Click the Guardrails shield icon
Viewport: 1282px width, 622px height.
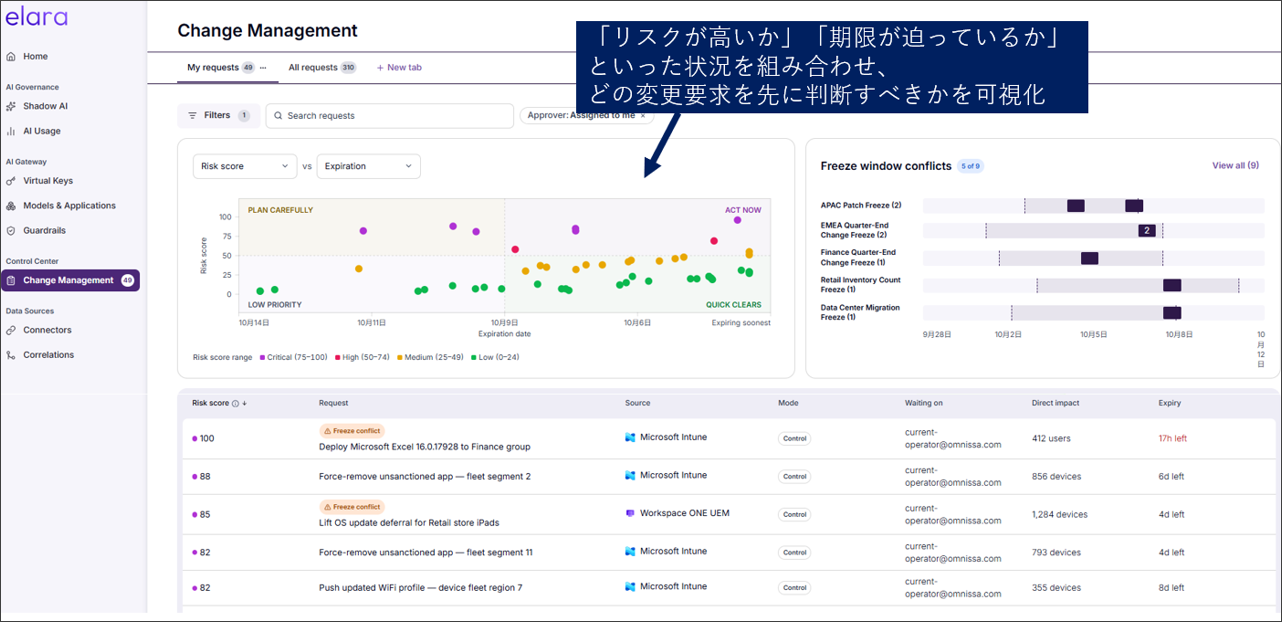point(12,231)
